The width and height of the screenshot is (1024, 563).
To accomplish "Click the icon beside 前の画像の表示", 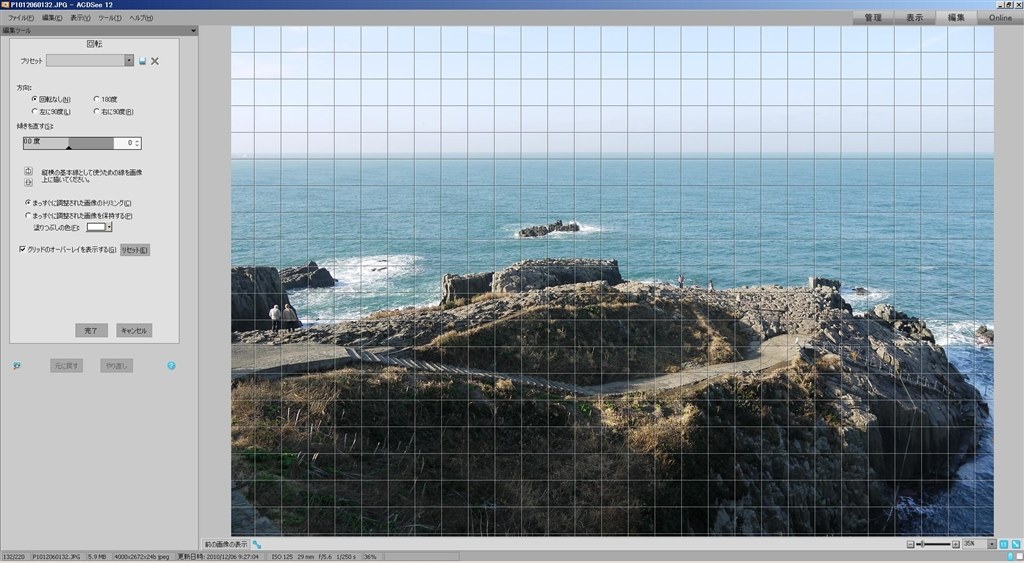I will coord(257,544).
